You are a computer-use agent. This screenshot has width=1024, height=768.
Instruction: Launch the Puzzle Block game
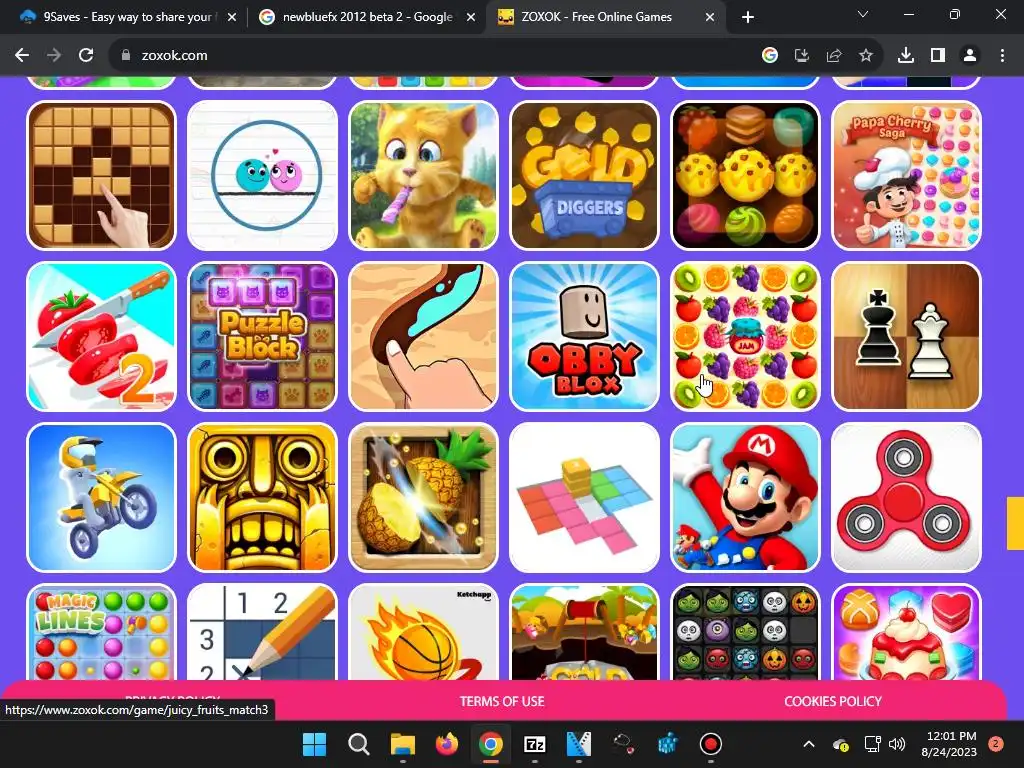(263, 336)
